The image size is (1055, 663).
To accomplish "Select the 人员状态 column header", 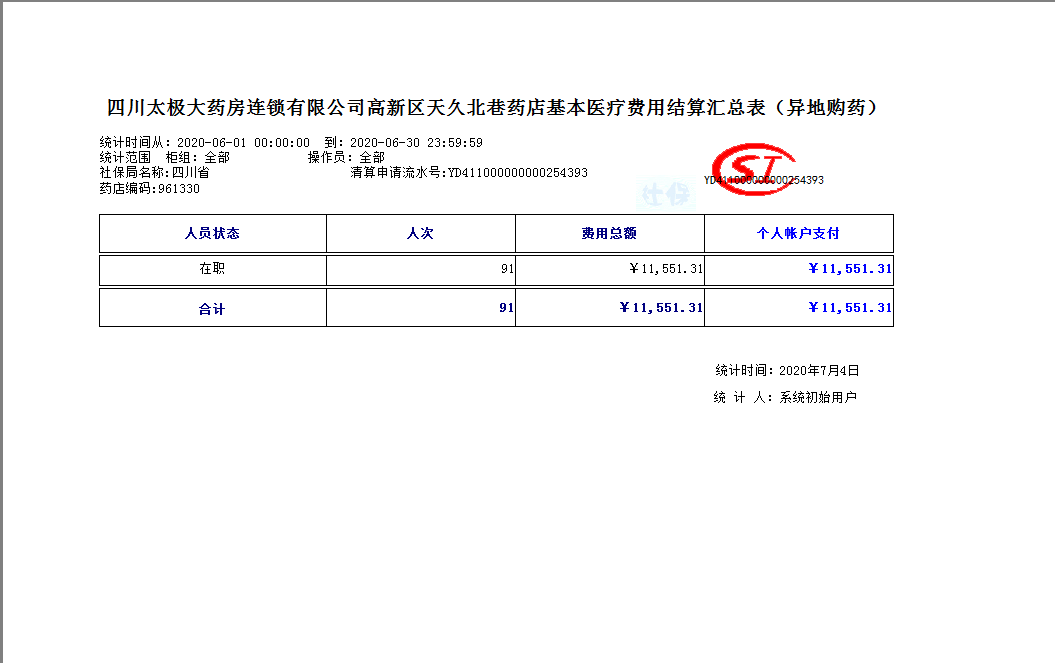I will [x=213, y=234].
